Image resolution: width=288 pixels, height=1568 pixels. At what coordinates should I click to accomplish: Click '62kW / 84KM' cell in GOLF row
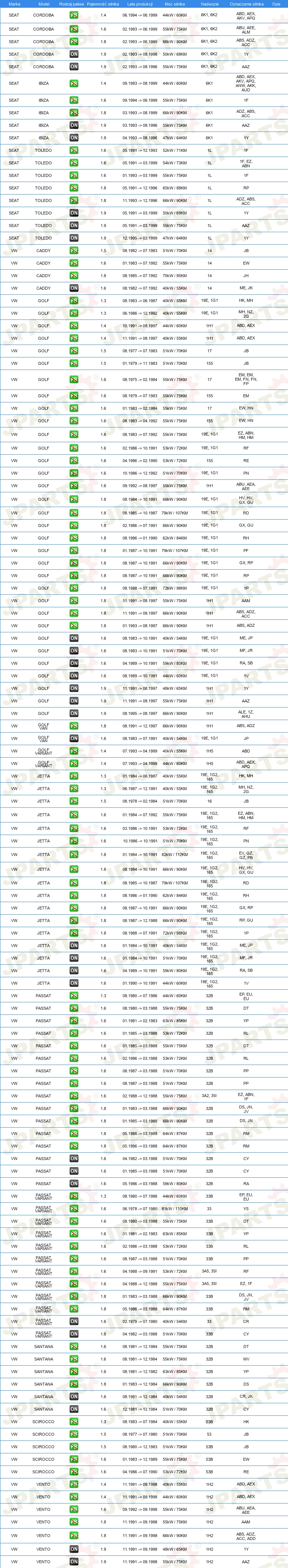[x=175, y=538]
